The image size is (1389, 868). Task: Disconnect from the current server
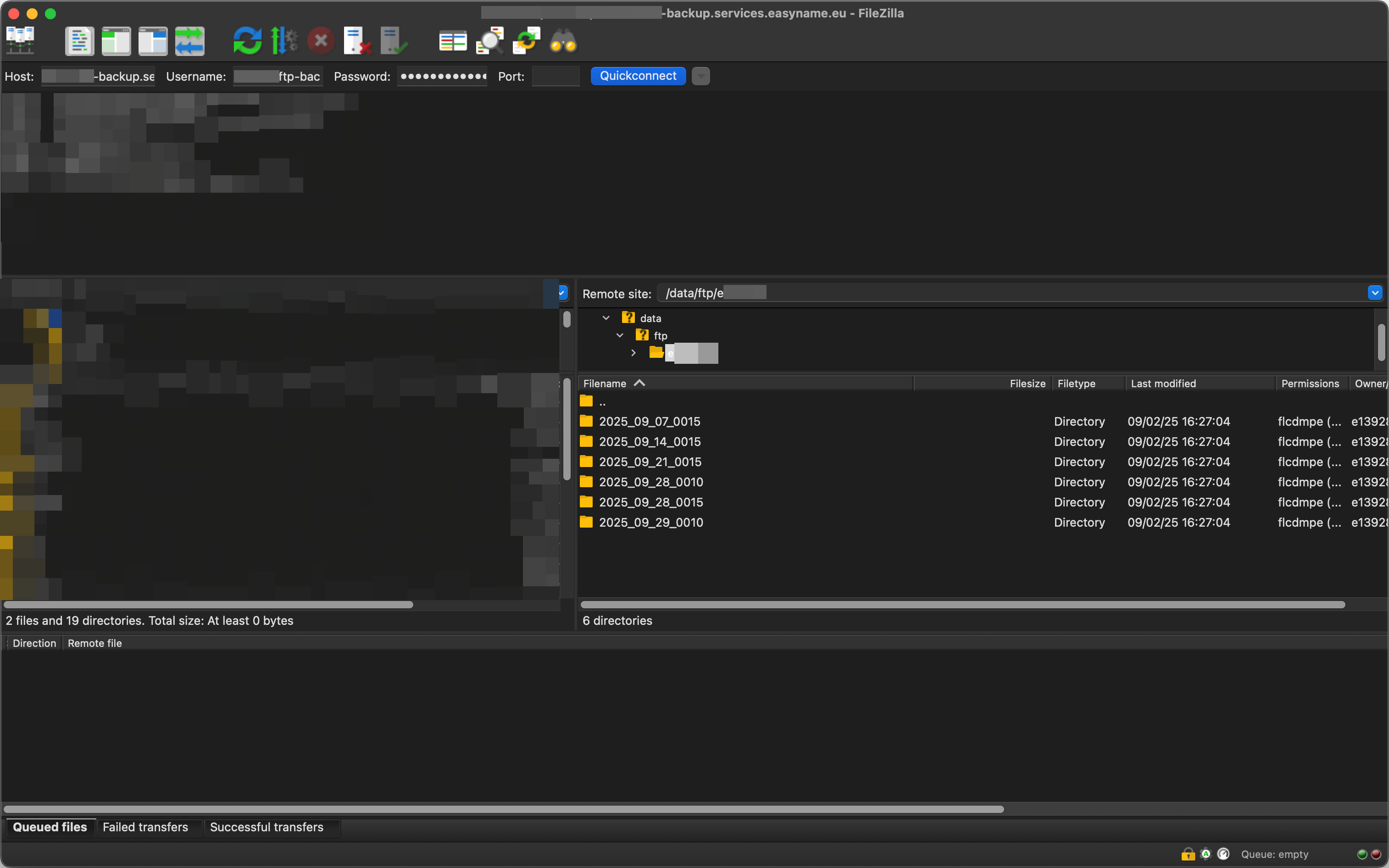pos(356,41)
